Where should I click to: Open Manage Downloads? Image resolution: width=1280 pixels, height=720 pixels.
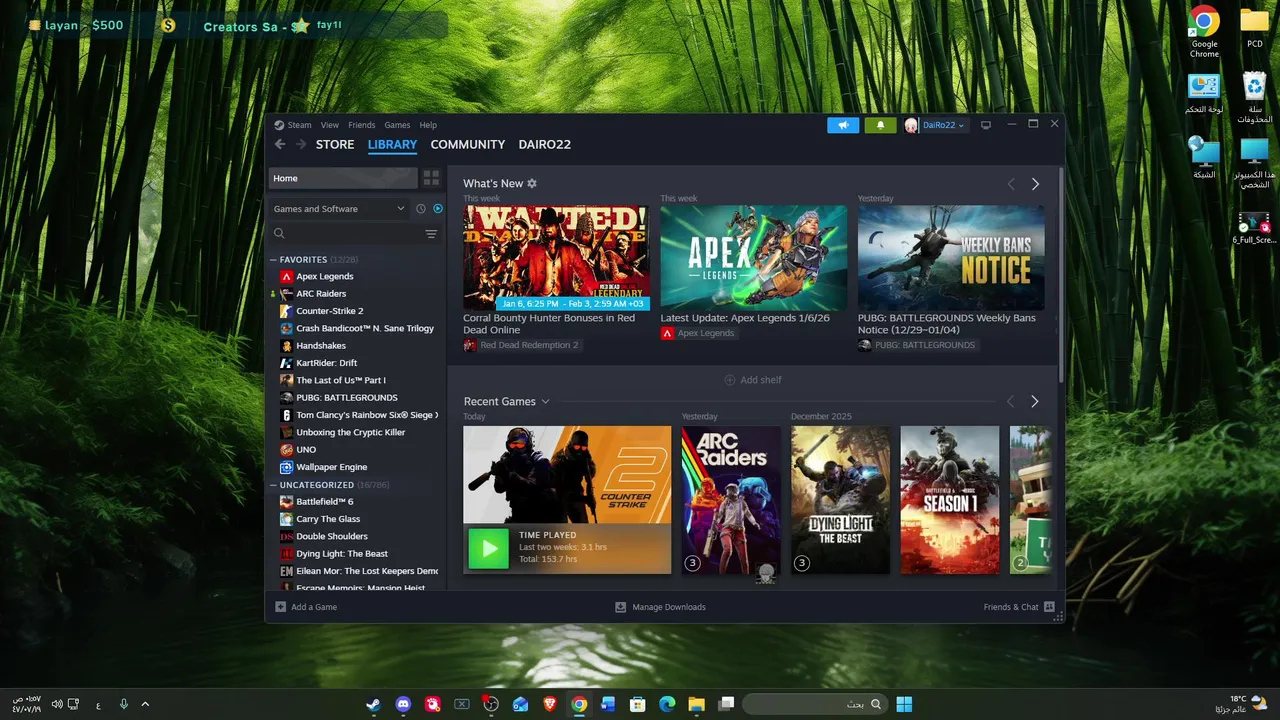(x=660, y=607)
